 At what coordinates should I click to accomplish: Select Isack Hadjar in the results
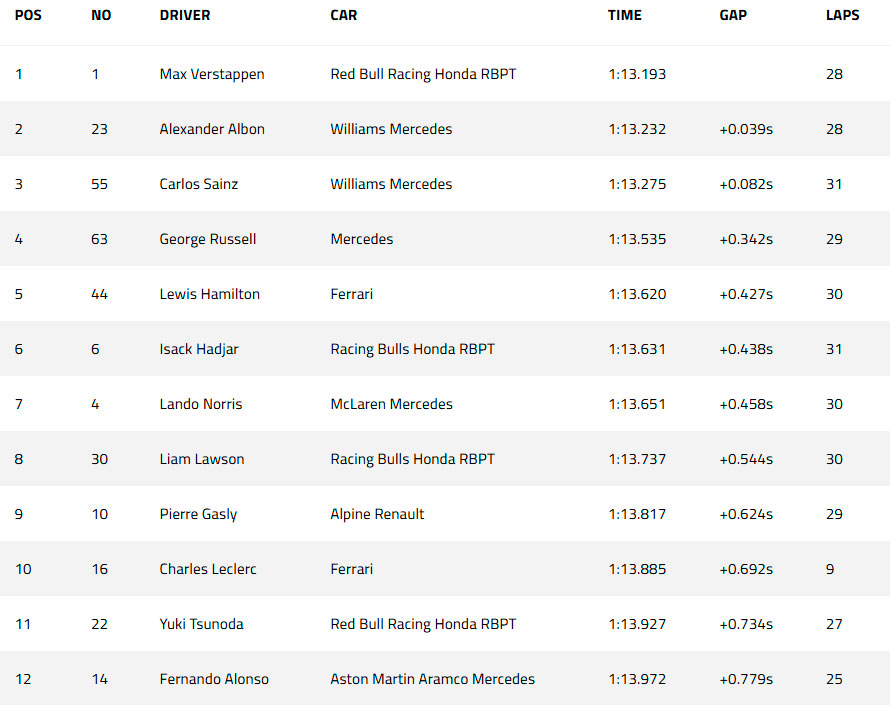(199, 349)
